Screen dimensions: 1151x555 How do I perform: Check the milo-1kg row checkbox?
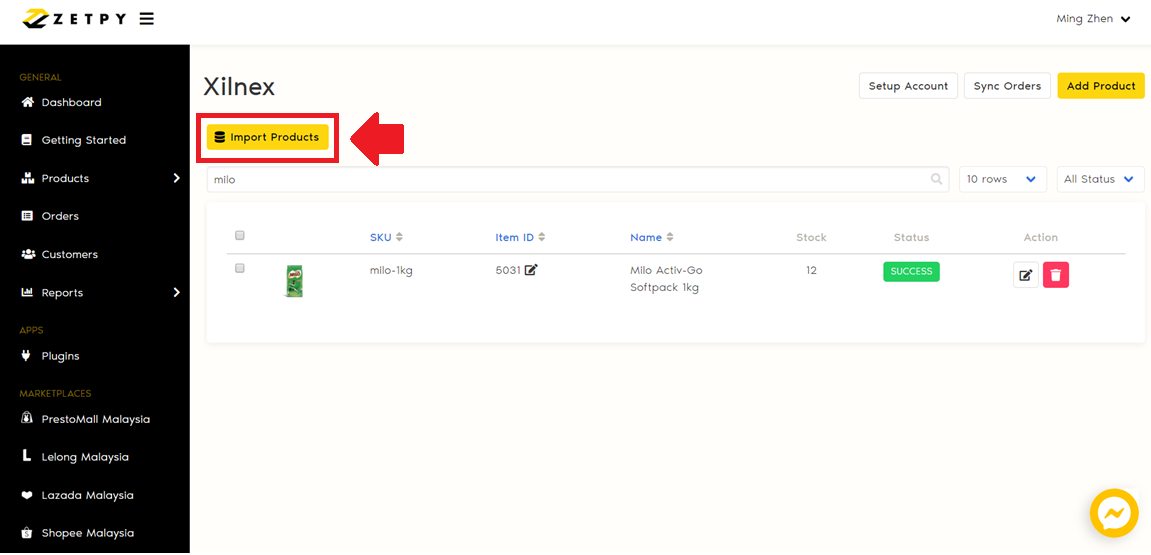(x=239, y=269)
